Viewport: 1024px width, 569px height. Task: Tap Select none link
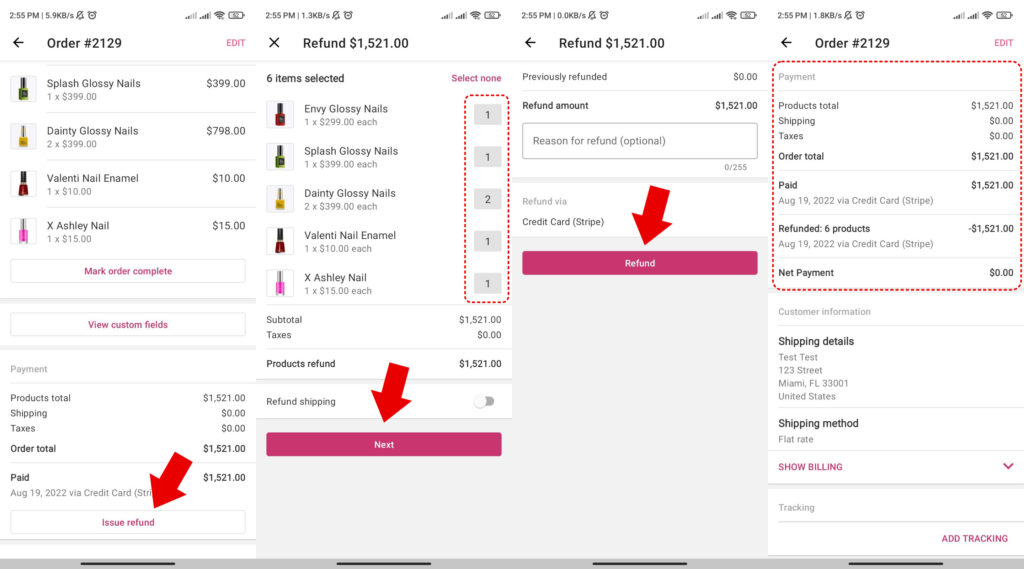tap(476, 78)
